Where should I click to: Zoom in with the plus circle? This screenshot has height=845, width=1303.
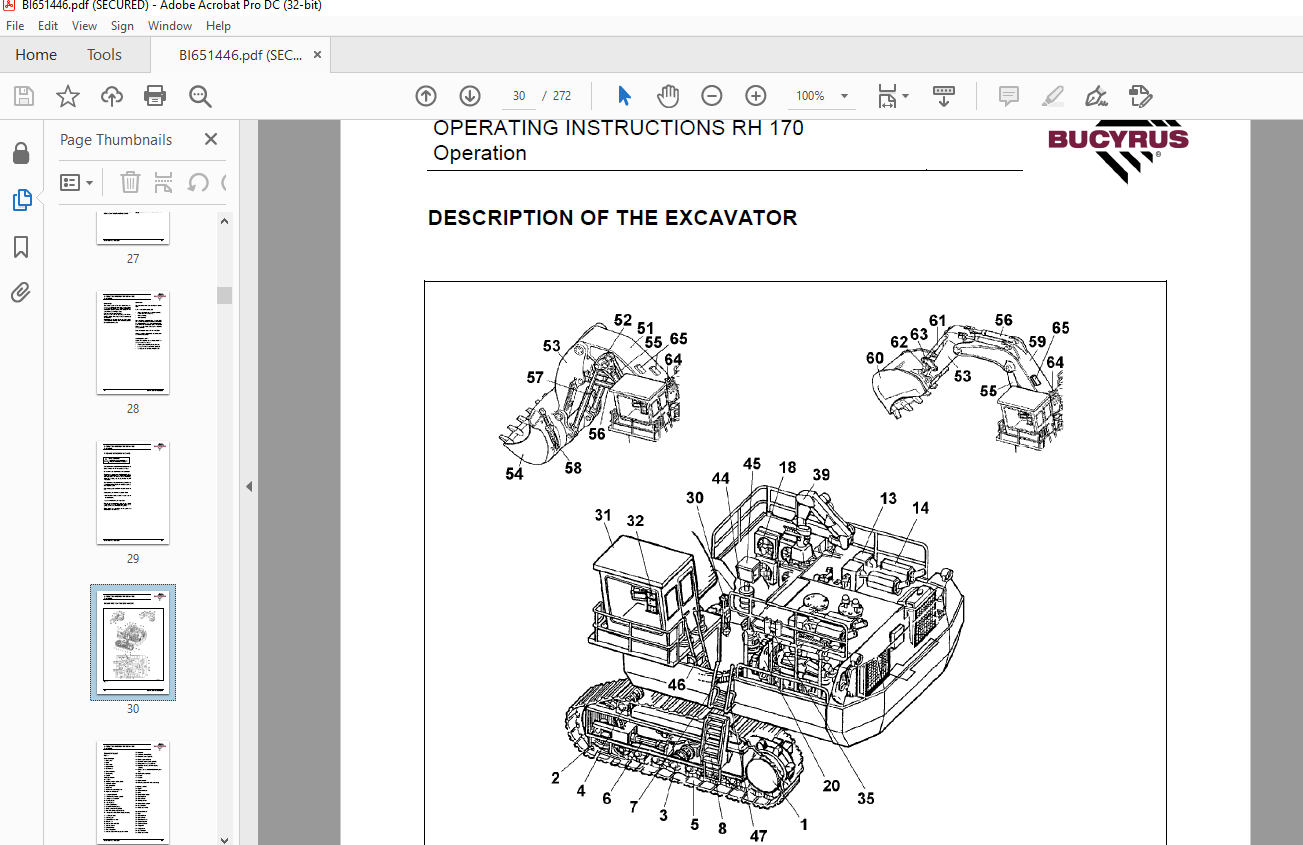pos(756,96)
